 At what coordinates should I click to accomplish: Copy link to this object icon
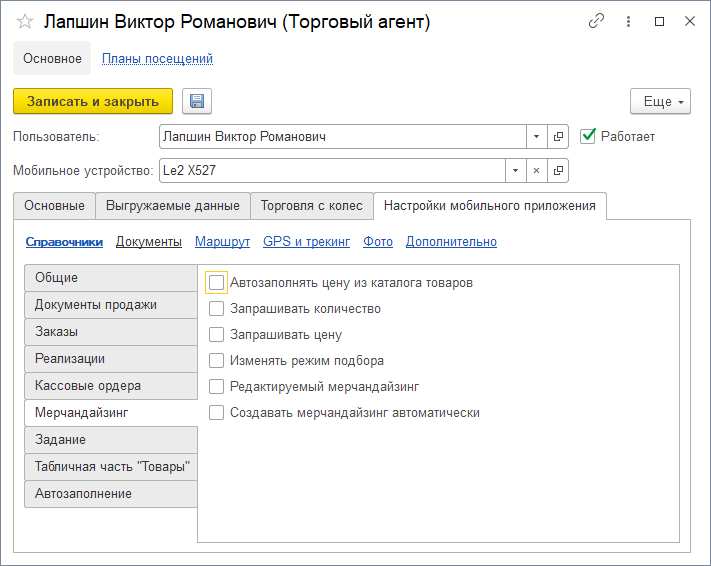[x=597, y=21]
